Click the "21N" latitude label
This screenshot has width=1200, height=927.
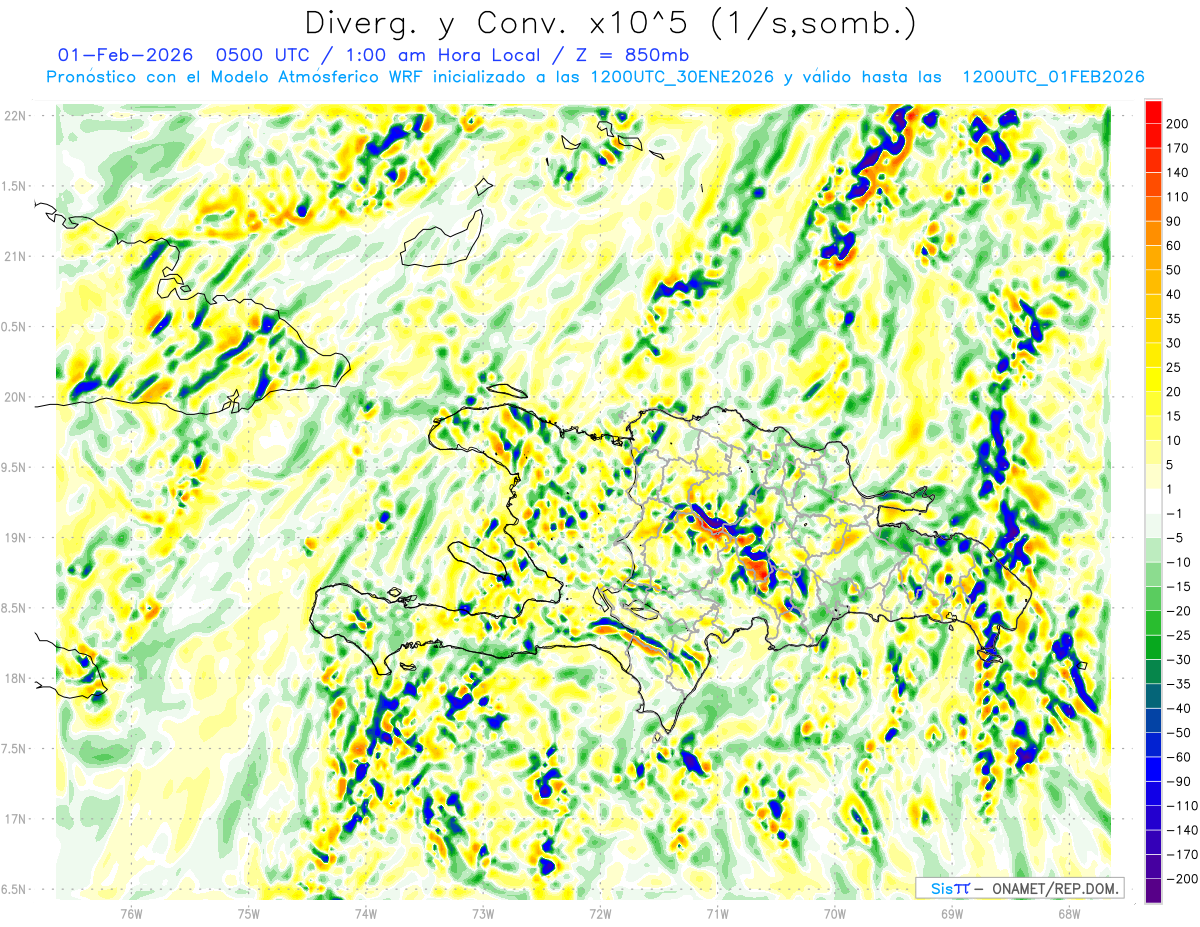point(15,257)
